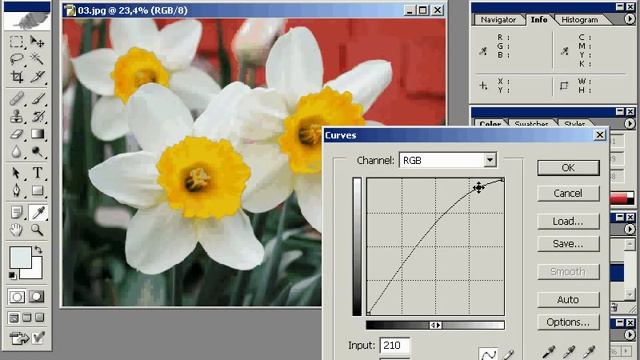Switch to the Info tab

[539, 19]
